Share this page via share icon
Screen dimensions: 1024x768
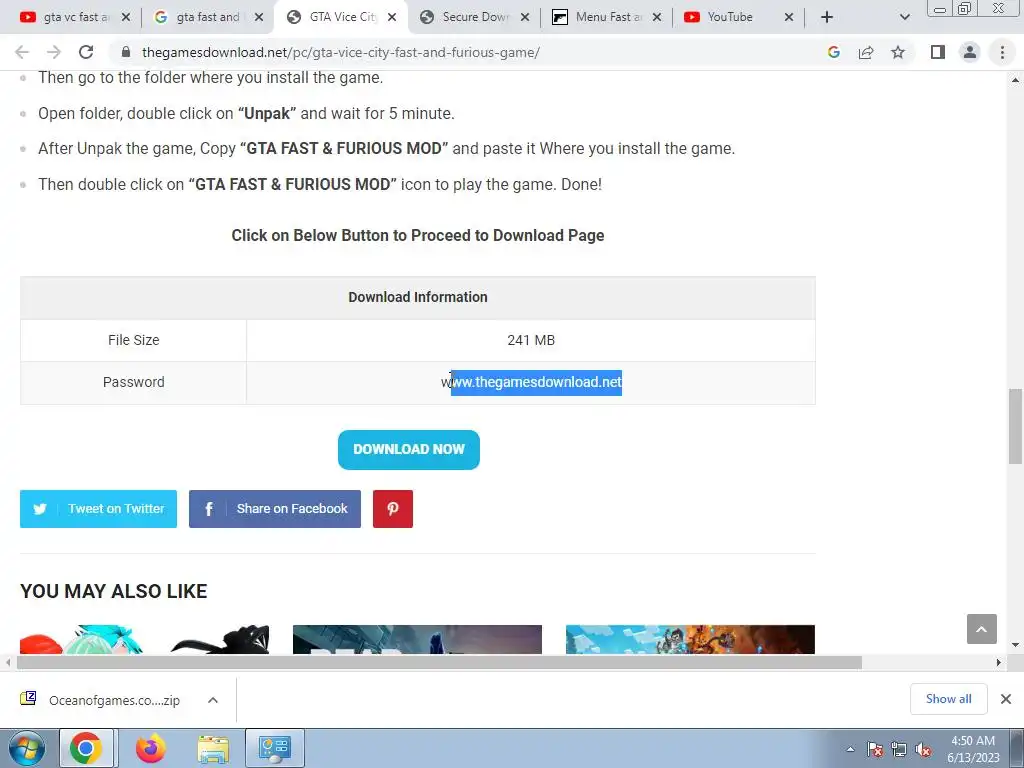866,52
